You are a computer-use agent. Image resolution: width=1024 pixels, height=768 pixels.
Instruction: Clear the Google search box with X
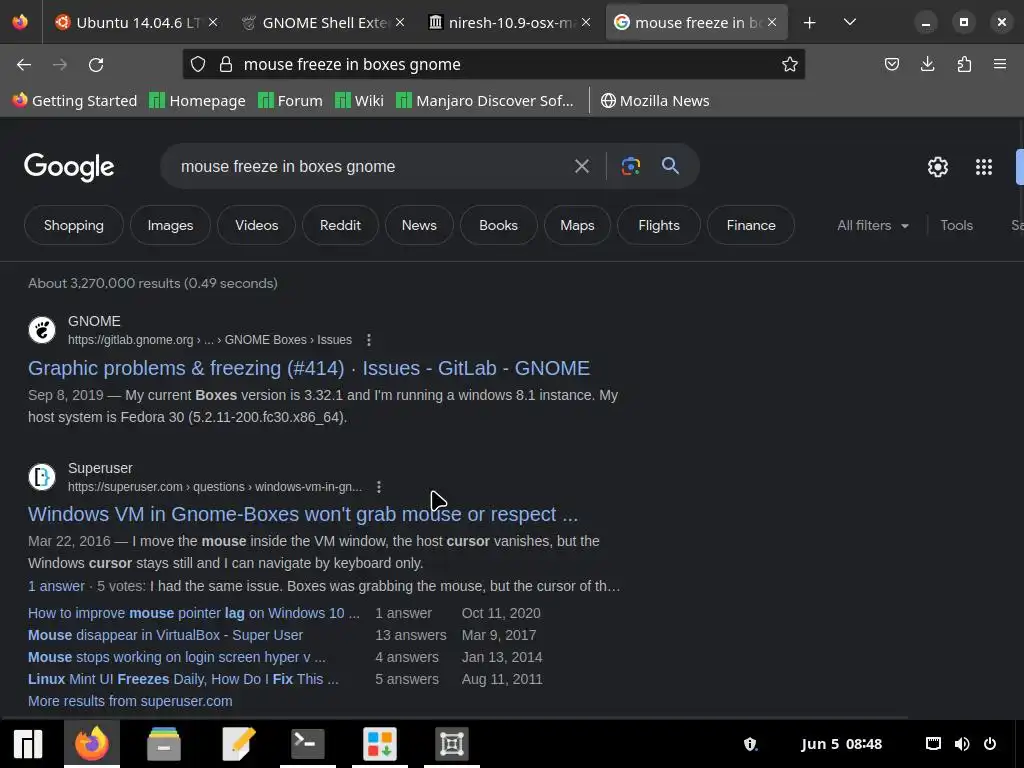[581, 167]
